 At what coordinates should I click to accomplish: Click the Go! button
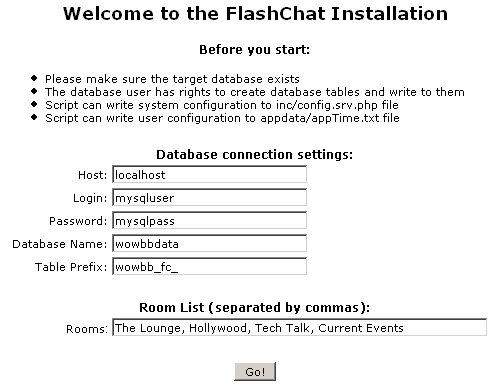pos(255,372)
